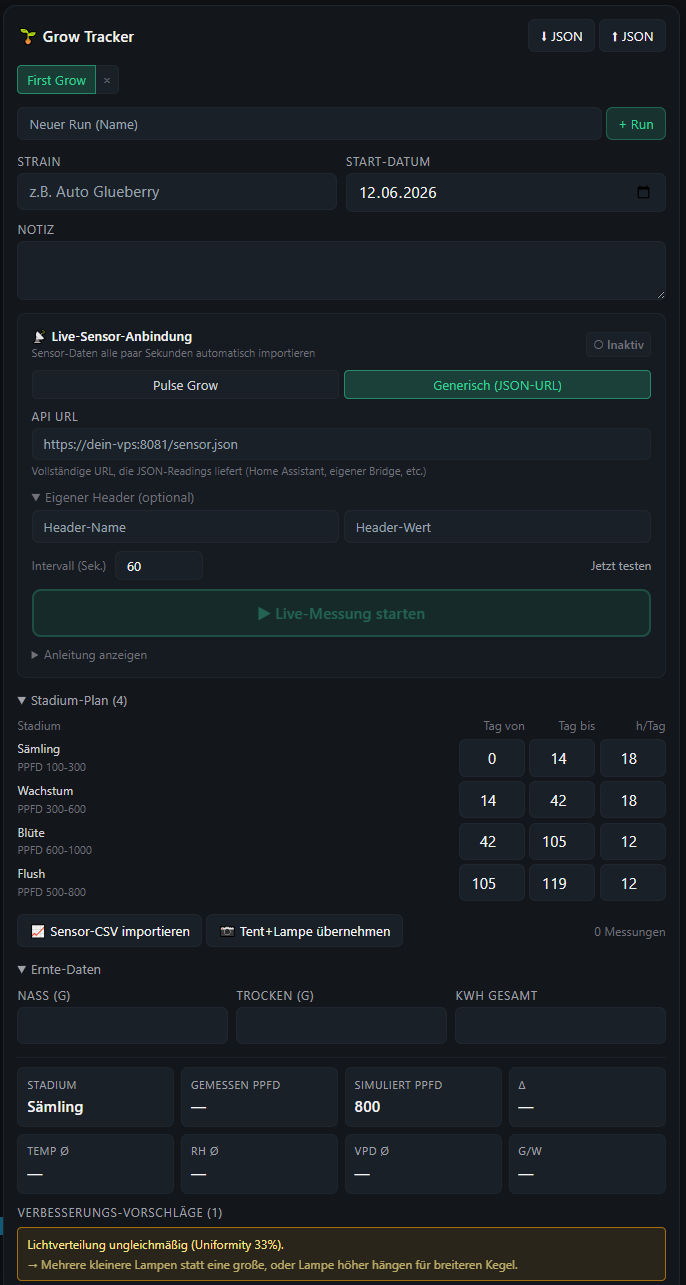686x1285 pixels.
Task: Edit Wachstum hours per day value
Action: coord(633,801)
